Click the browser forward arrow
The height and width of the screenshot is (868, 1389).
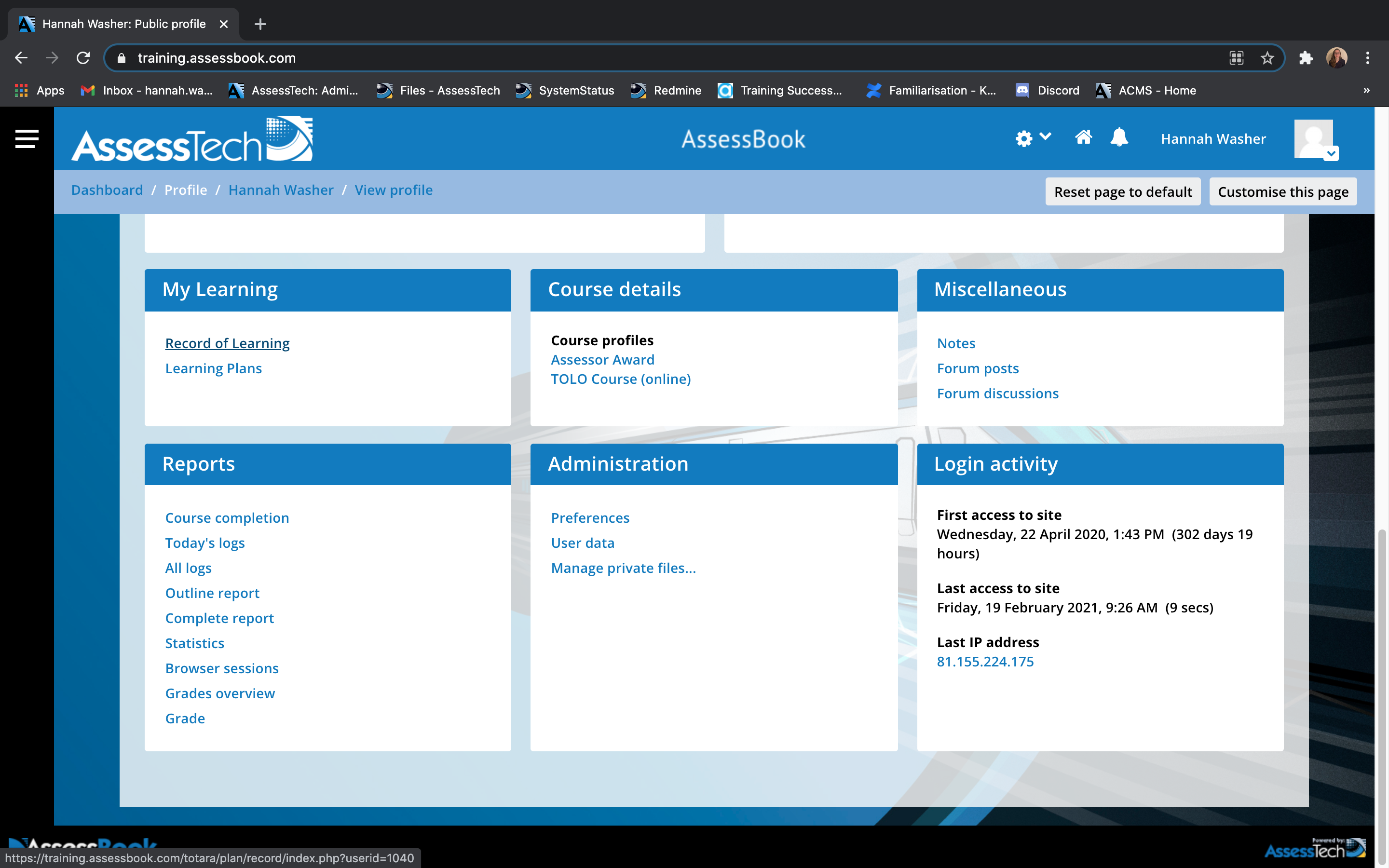52,58
